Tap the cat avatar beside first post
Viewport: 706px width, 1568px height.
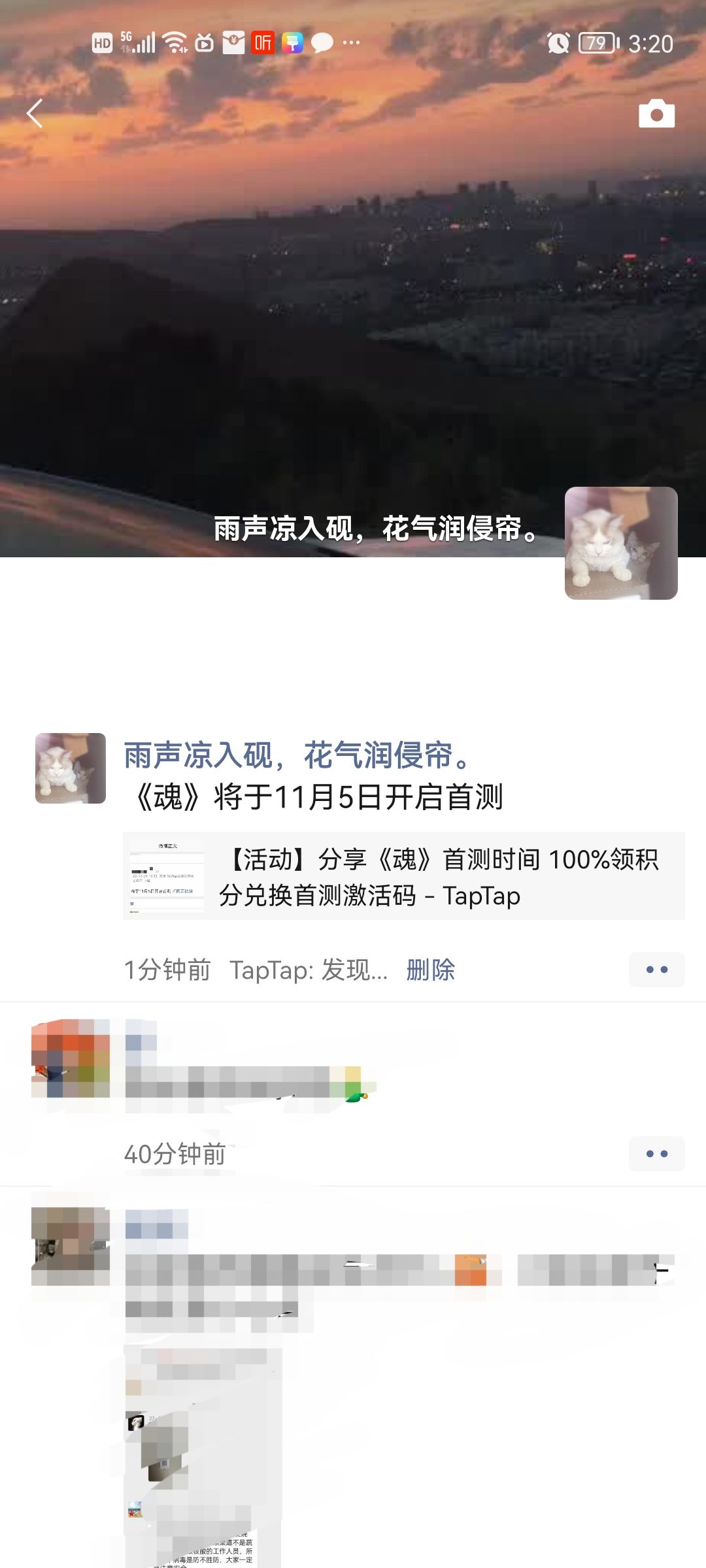pos(71,768)
